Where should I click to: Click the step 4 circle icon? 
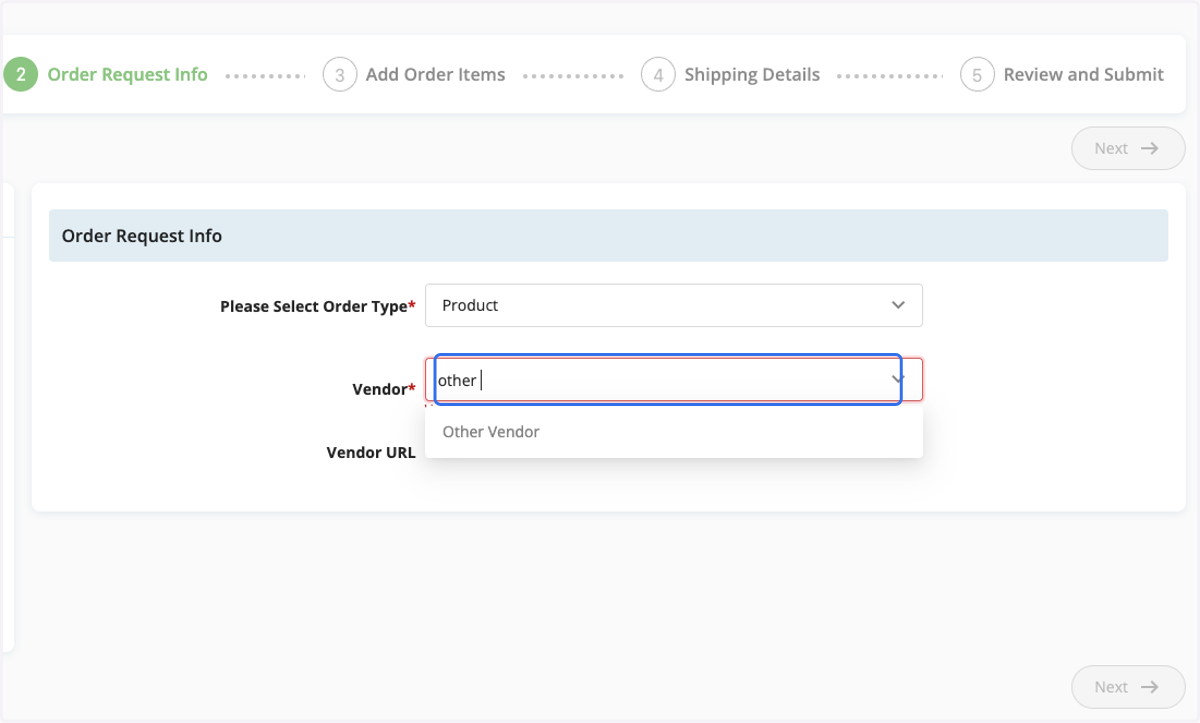coord(658,75)
